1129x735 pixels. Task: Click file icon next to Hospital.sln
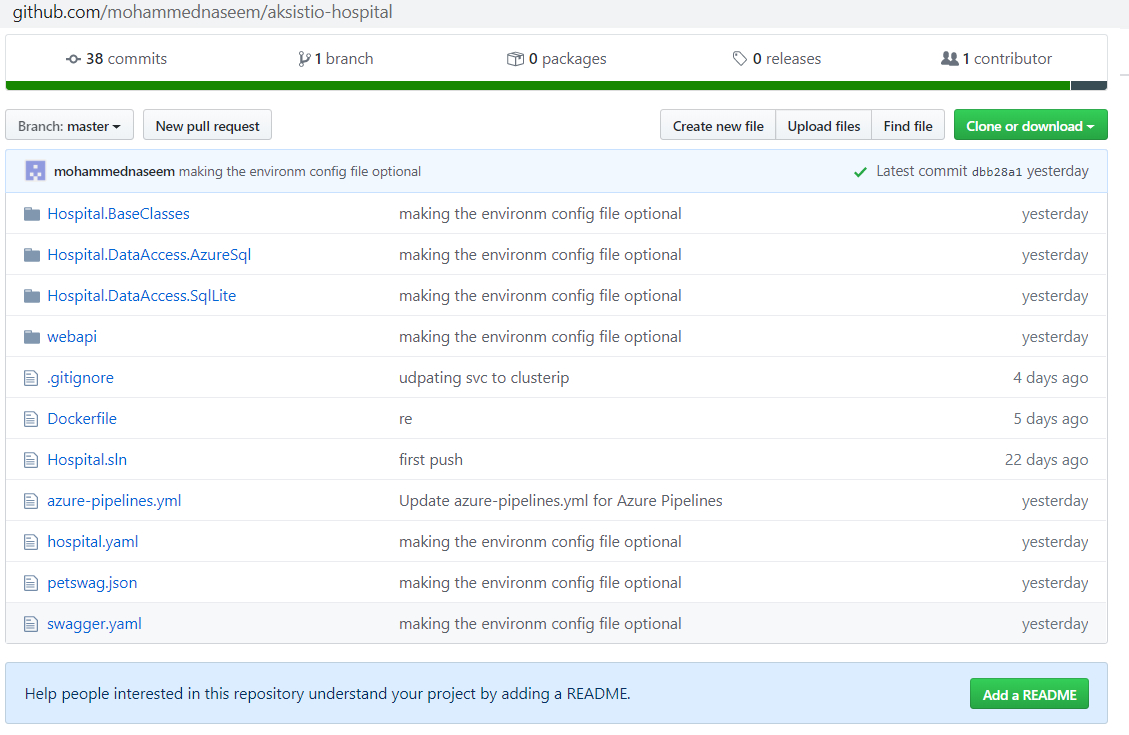tap(30, 460)
